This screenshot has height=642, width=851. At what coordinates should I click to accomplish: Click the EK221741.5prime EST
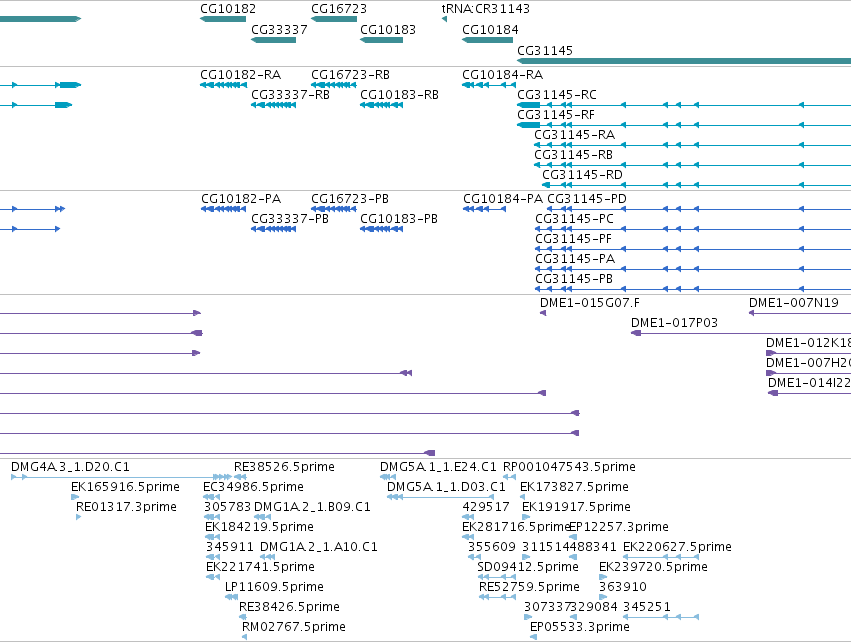(x=213, y=577)
